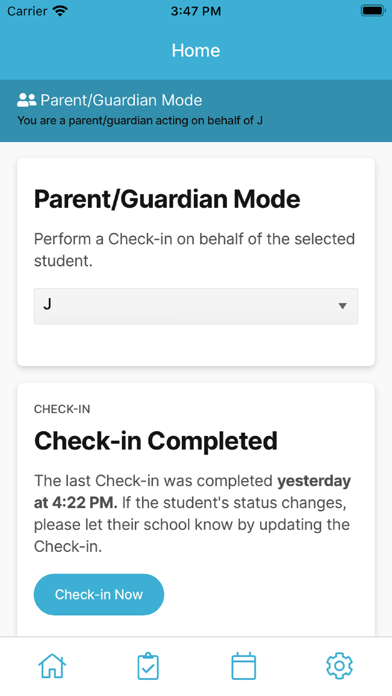This screenshot has width=392, height=696.
Task: Expand the student selector arrow
Action: point(342,306)
